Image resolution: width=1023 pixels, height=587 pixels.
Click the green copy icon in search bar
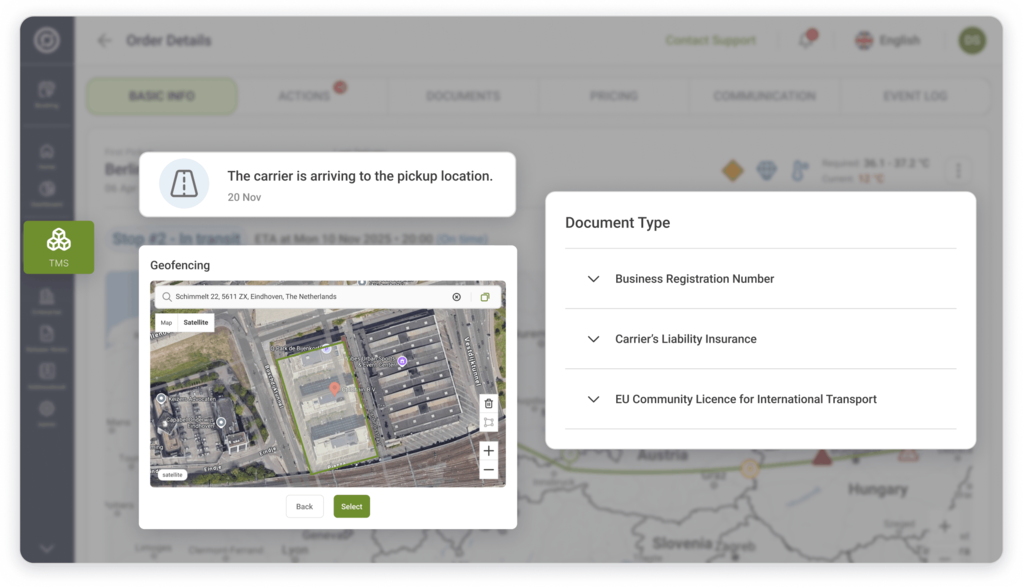pos(485,297)
